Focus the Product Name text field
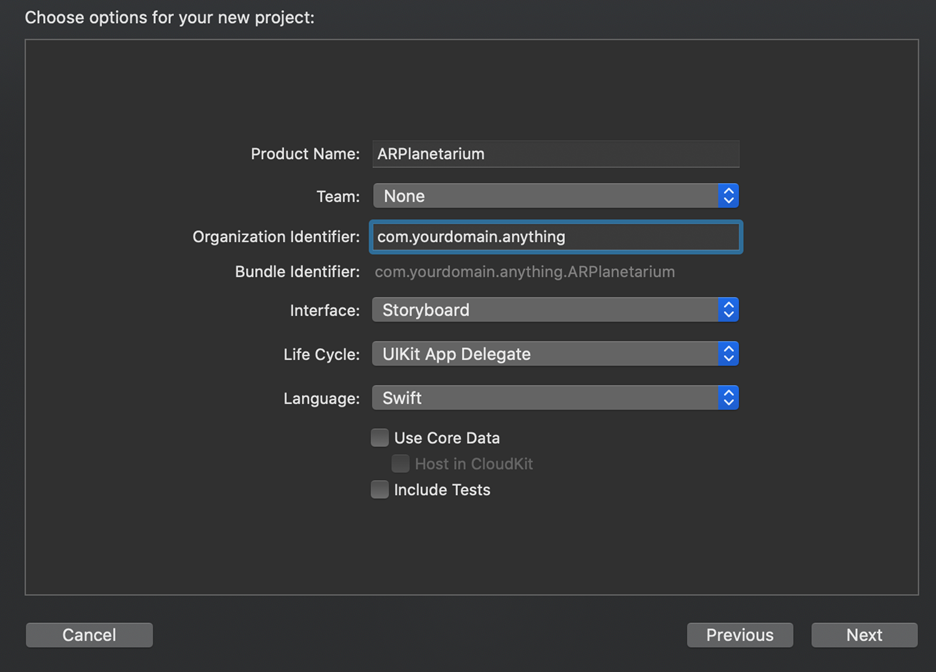This screenshot has width=936, height=672. 556,154
